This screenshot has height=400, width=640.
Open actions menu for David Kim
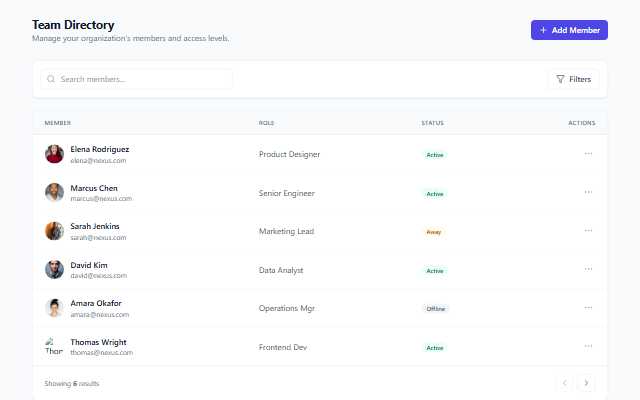click(x=588, y=269)
